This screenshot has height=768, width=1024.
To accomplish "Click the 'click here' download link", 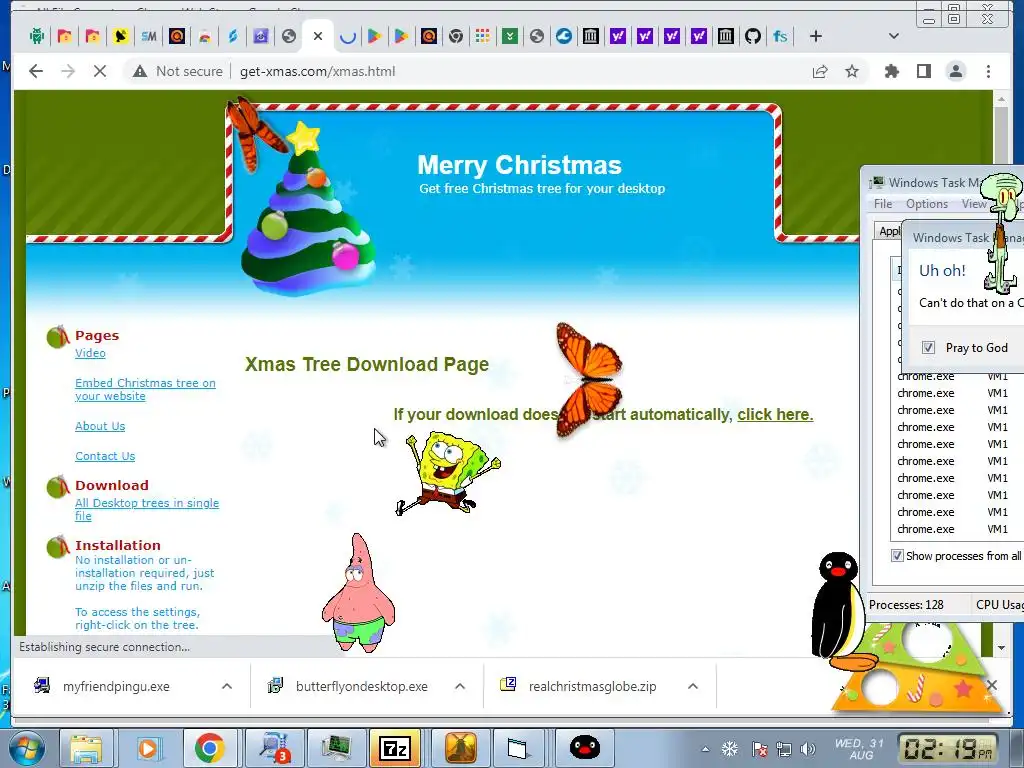I will [775, 415].
